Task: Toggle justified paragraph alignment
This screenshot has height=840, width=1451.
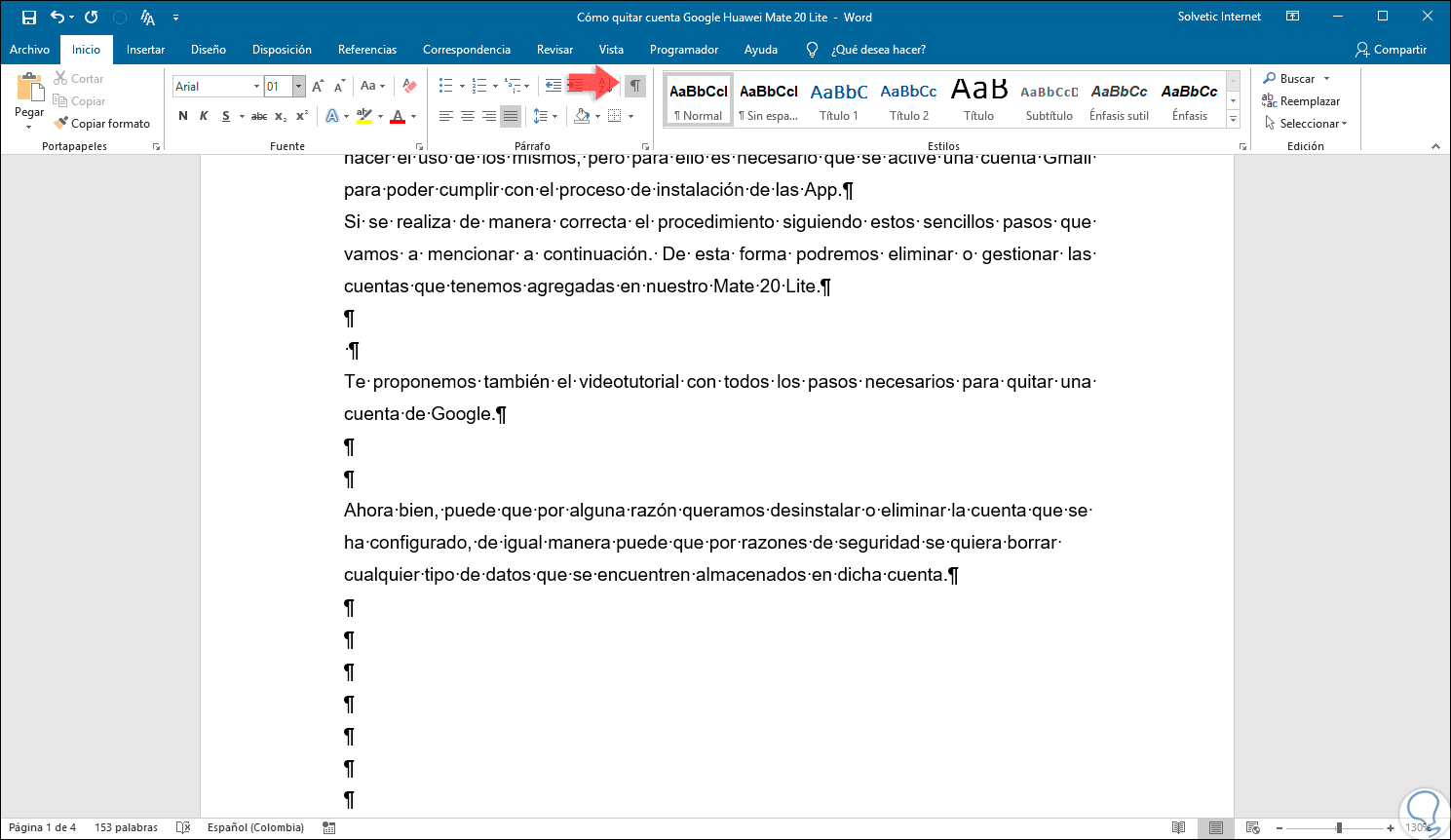Action: click(x=511, y=116)
